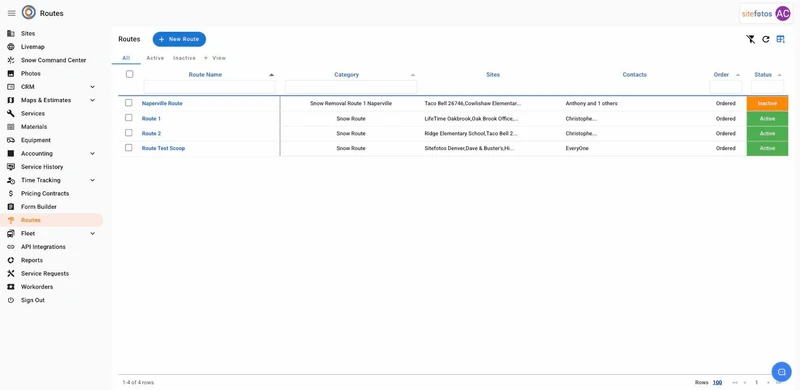Open the hamburger menu icon
This screenshot has width=800, height=390.
click(11, 13)
